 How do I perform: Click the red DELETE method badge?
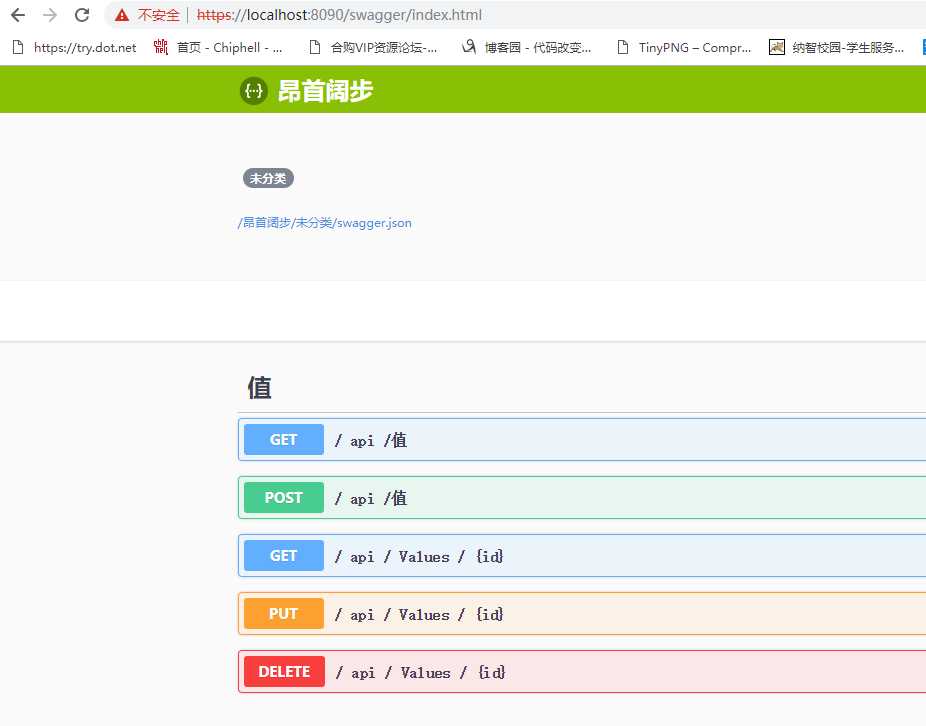click(284, 672)
